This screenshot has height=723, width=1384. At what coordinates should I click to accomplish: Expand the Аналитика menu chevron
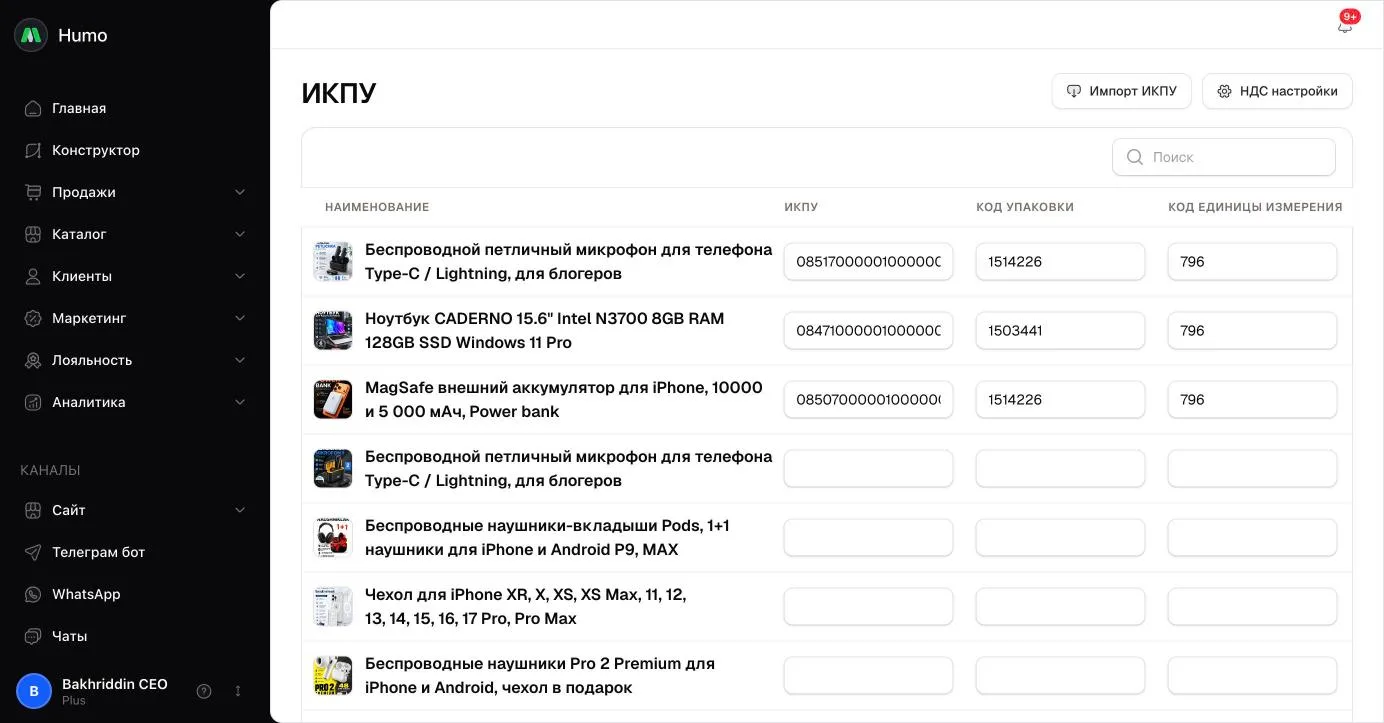[x=240, y=402]
